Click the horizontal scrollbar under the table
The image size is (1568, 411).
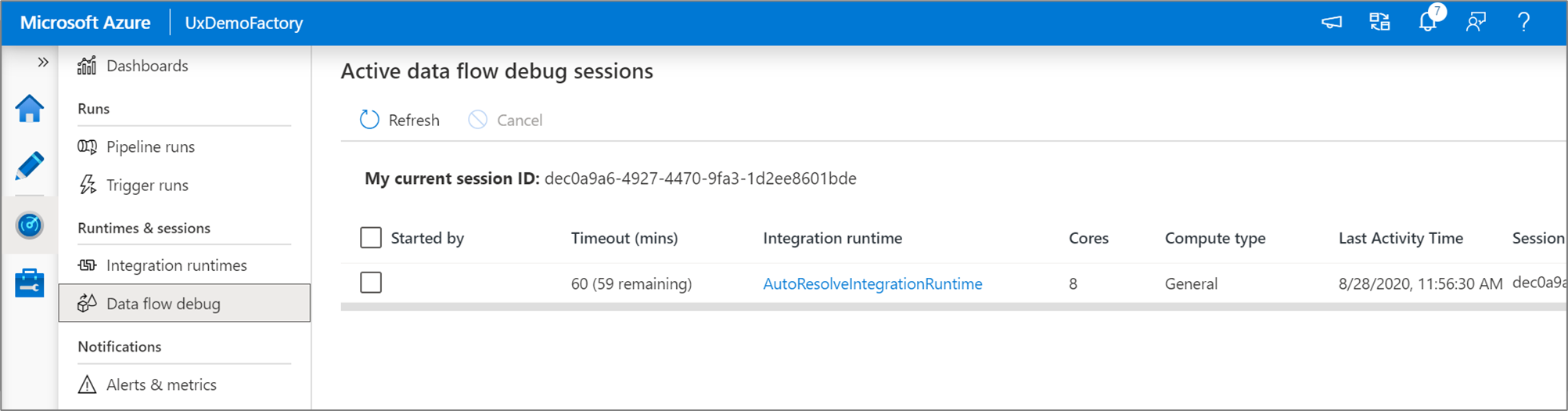(939, 307)
